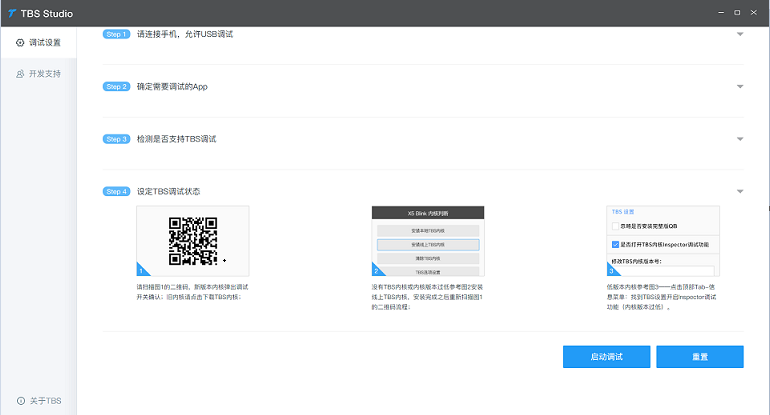Open 调试设置 in the sidebar
770x415 pixels.
[x=39, y=43]
